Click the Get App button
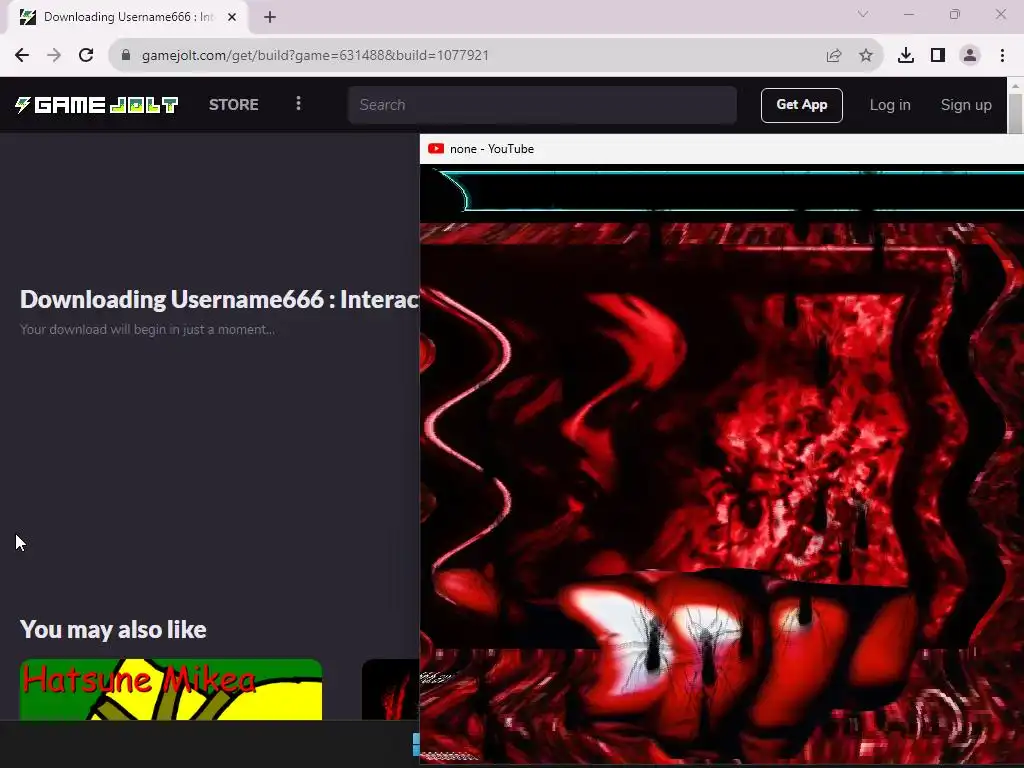The height and width of the screenshot is (768, 1024). pyautogui.click(x=801, y=105)
